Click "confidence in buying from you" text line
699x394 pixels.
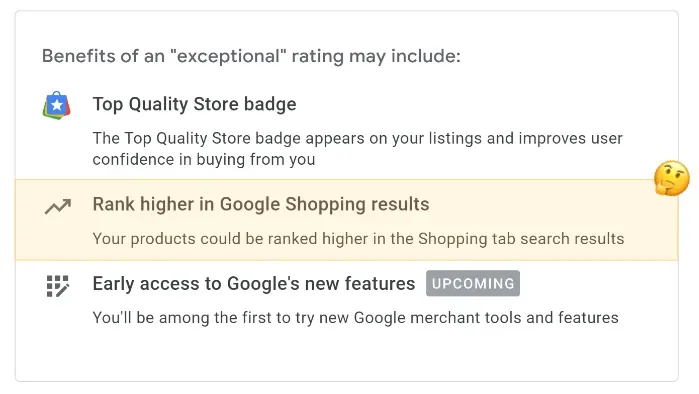tap(204, 160)
